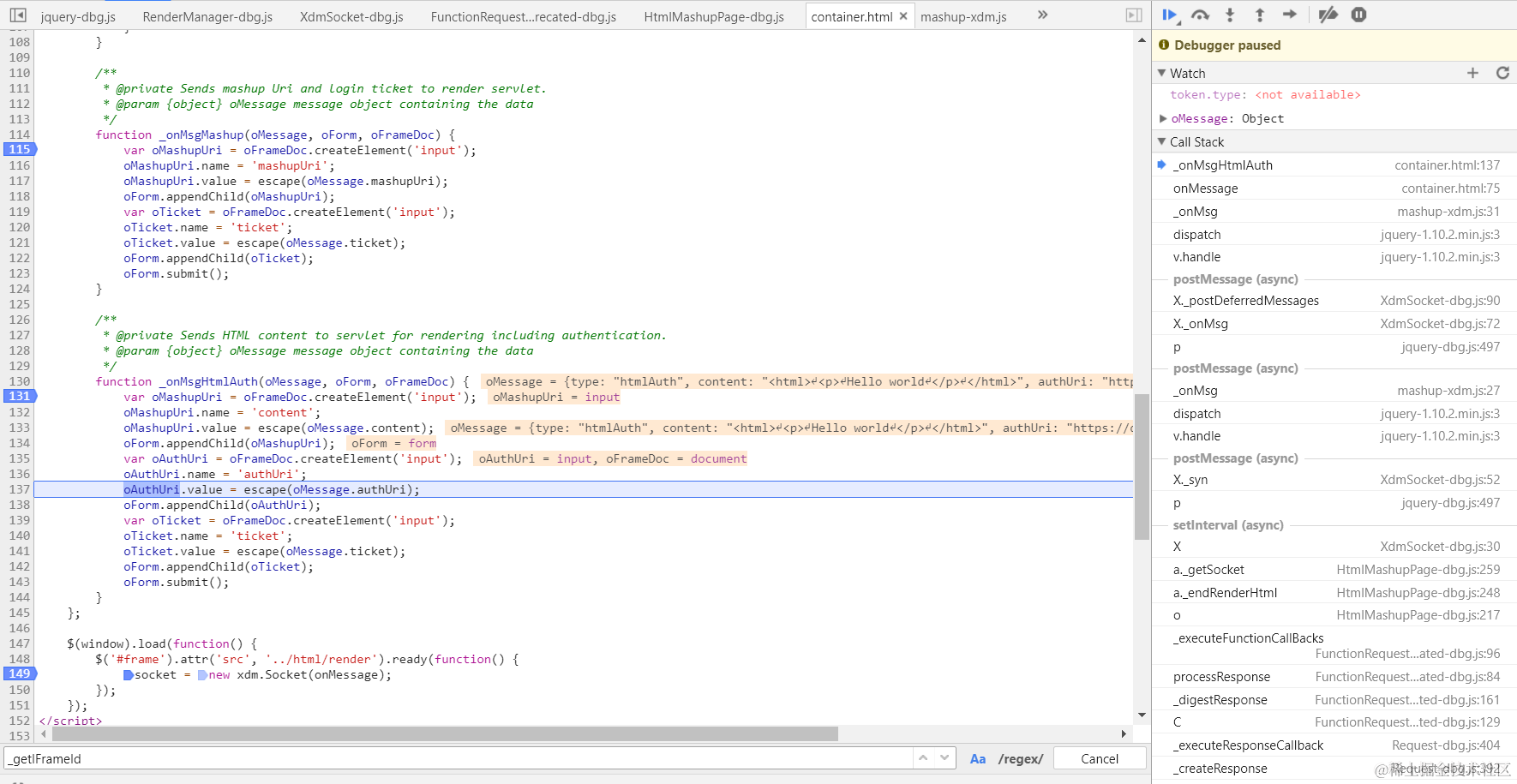Viewport: 1517px width, 784px height.
Task: Select the _executeFunctionCallBacks stack frame
Action: click(1334, 645)
